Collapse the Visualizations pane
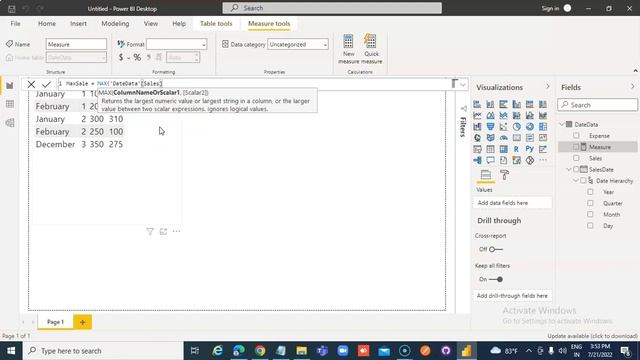Image resolution: width=640 pixels, height=360 pixels. (548, 87)
